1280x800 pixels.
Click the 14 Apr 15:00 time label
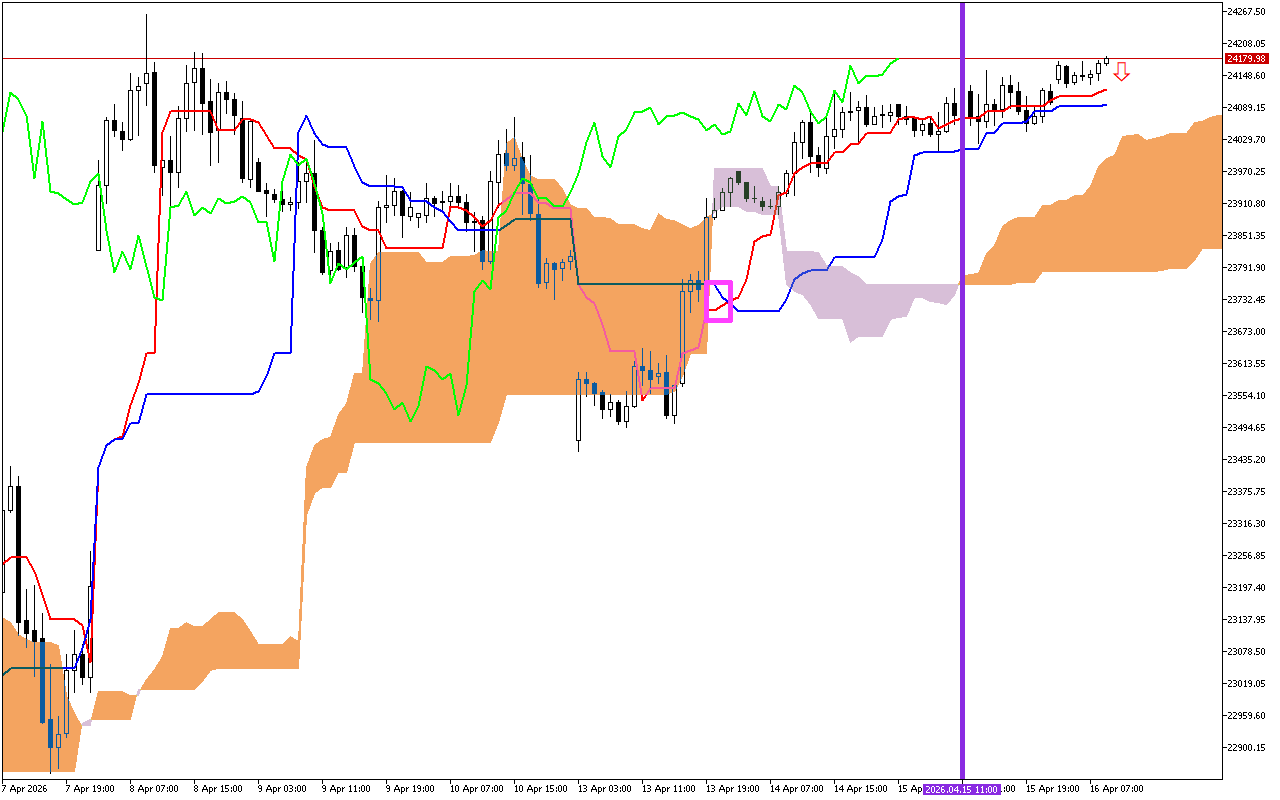[860, 789]
